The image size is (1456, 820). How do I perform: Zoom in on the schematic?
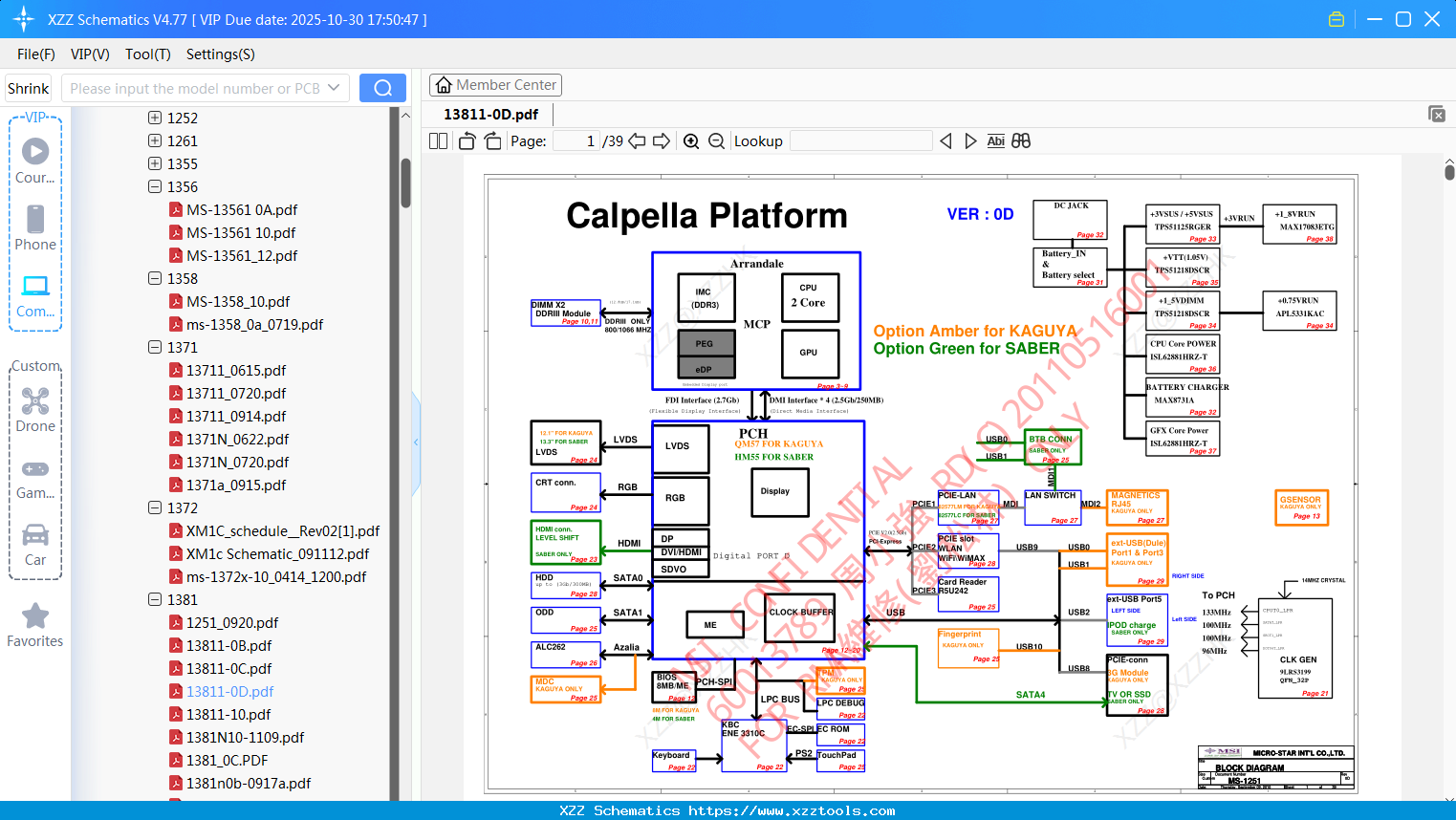pos(691,141)
